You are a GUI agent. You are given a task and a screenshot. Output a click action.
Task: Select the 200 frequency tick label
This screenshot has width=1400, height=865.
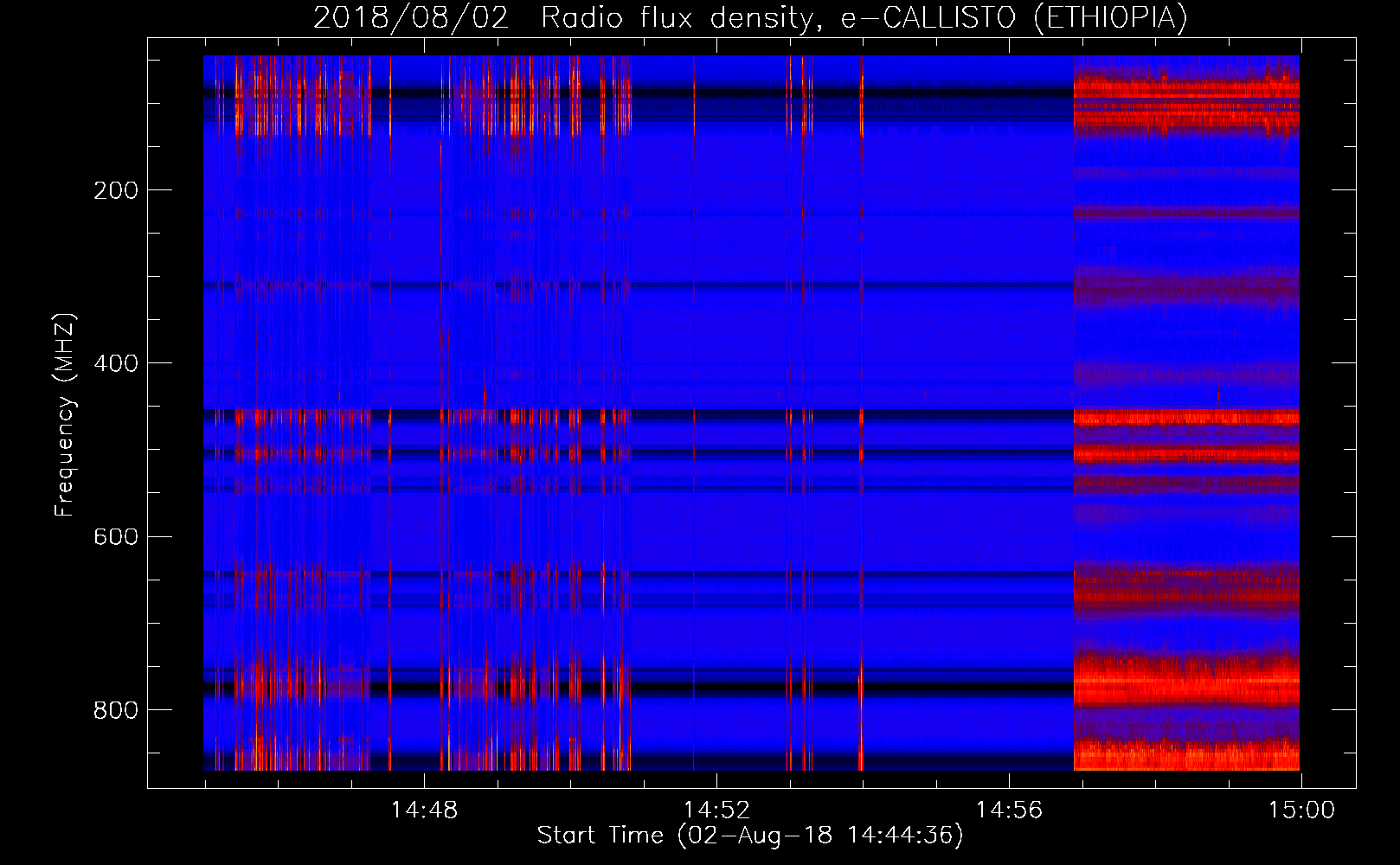point(115,190)
